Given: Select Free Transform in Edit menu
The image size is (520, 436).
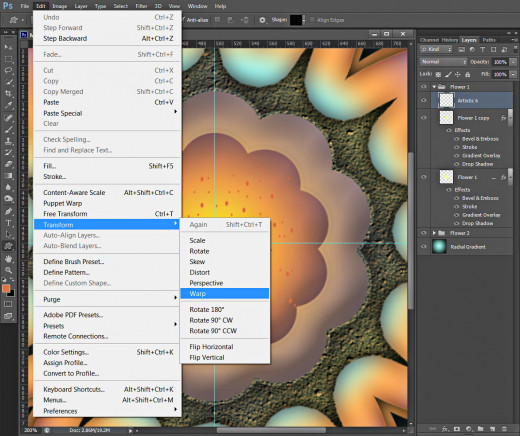Looking at the screenshot, I should tap(107, 214).
